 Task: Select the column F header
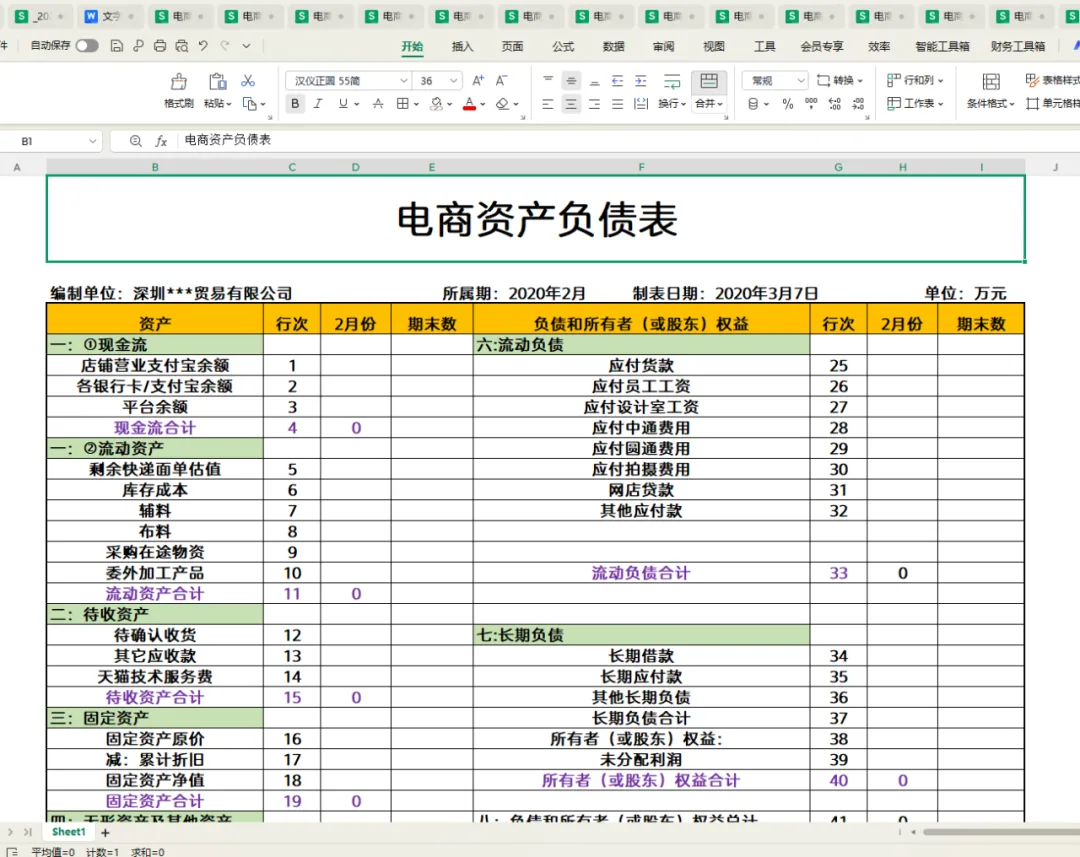pos(641,167)
